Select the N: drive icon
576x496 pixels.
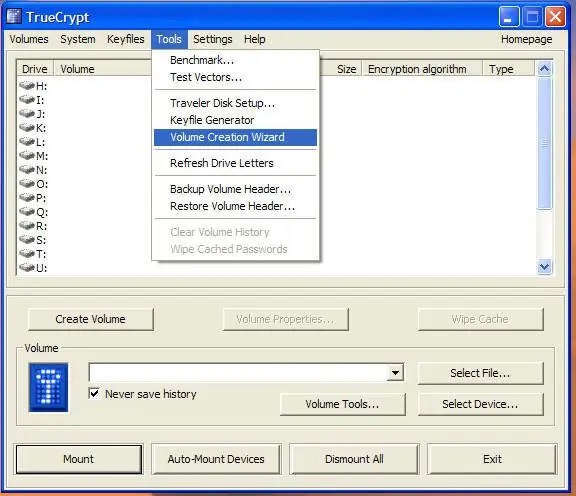click(27, 170)
